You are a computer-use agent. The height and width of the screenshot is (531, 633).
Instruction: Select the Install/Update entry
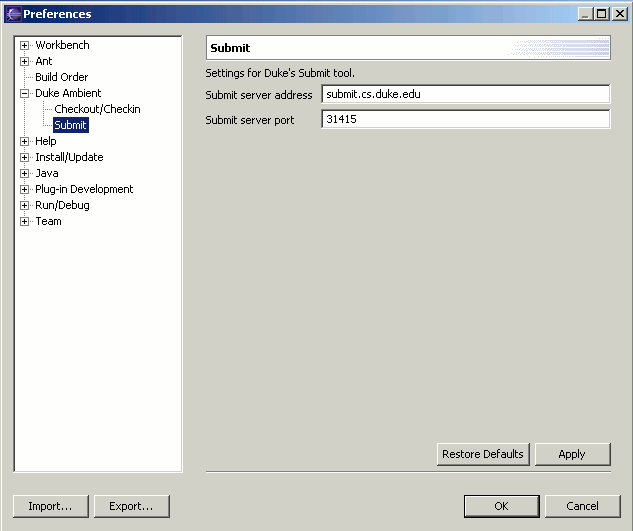point(69,157)
